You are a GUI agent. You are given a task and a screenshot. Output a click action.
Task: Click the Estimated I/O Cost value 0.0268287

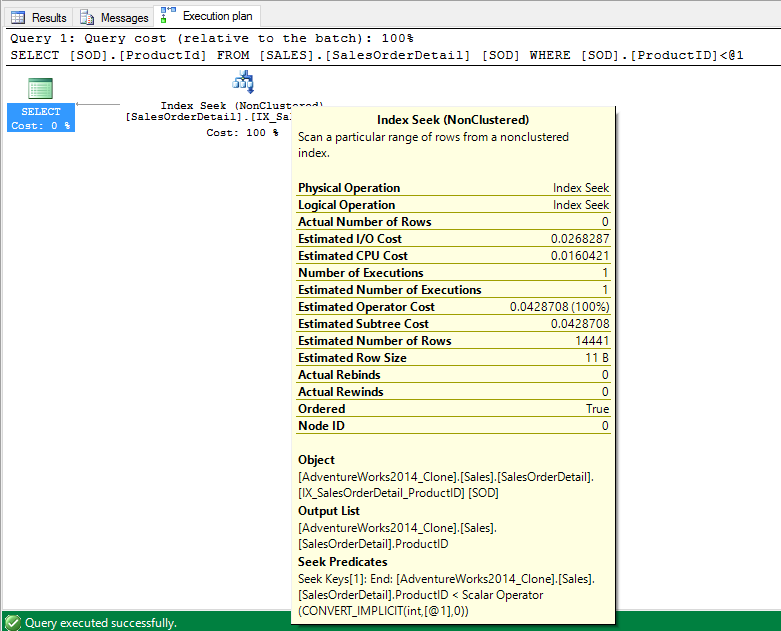(x=580, y=239)
